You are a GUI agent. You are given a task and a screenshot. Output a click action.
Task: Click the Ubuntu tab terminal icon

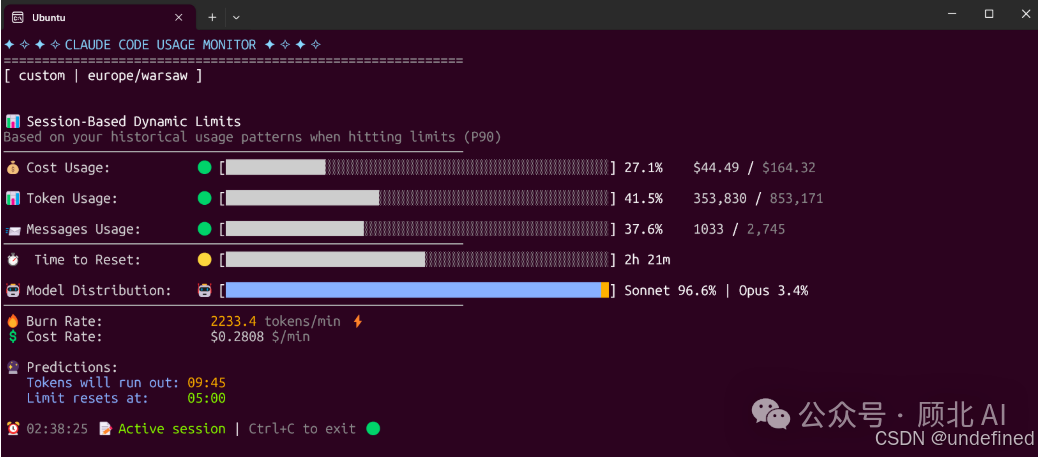click(x=18, y=18)
